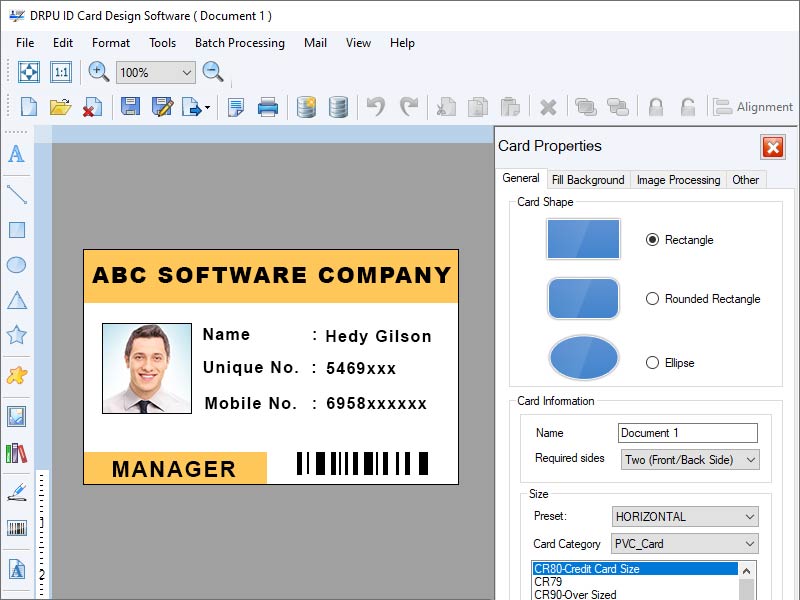Switch to the Fill Background tab

click(588, 180)
